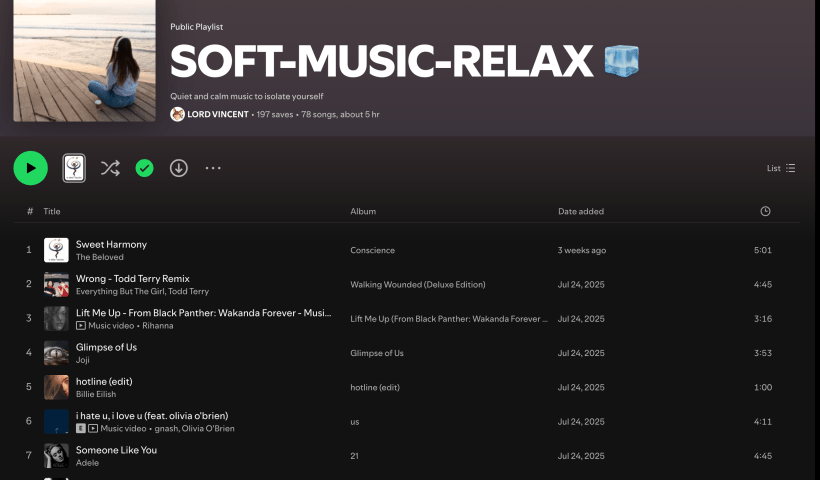Toggle shuffle for the playlist
820x480 pixels.
click(110, 168)
